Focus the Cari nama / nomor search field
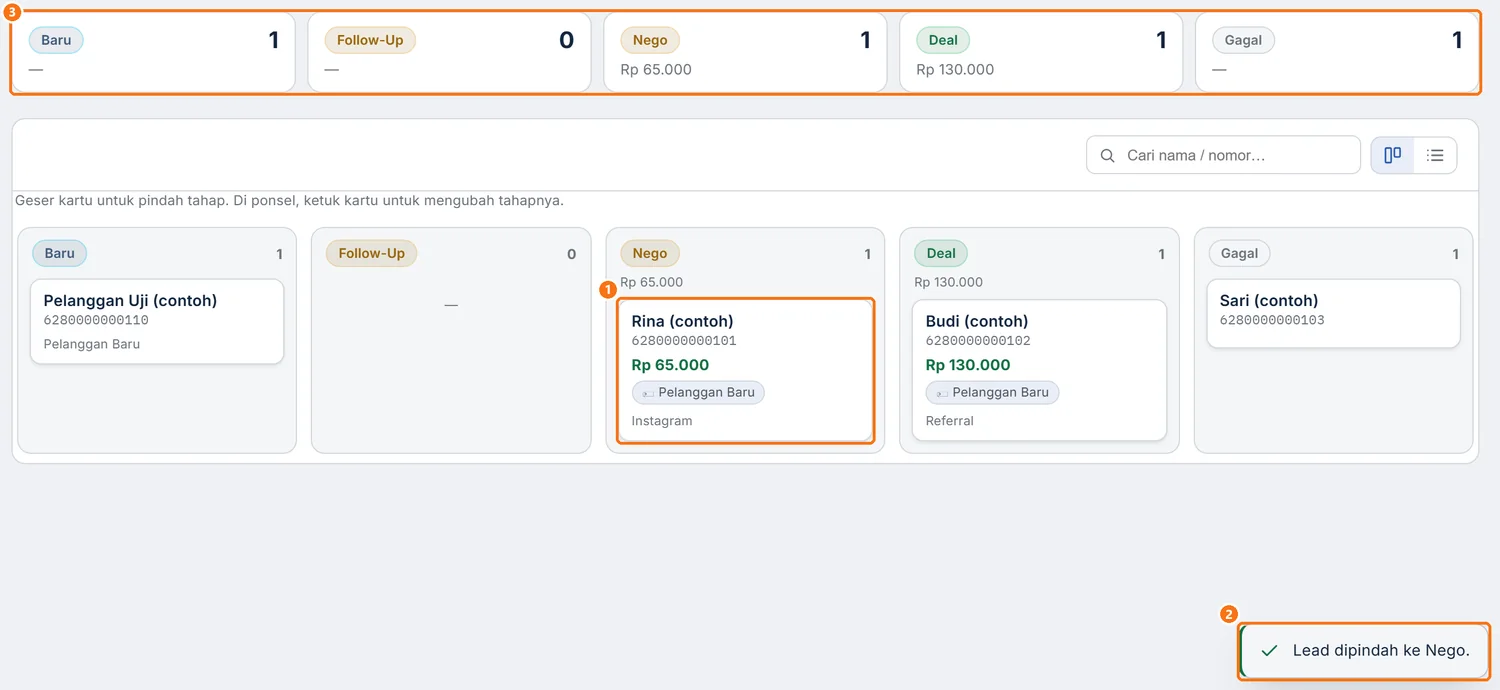The image size is (1500, 690). [1223, 155]
